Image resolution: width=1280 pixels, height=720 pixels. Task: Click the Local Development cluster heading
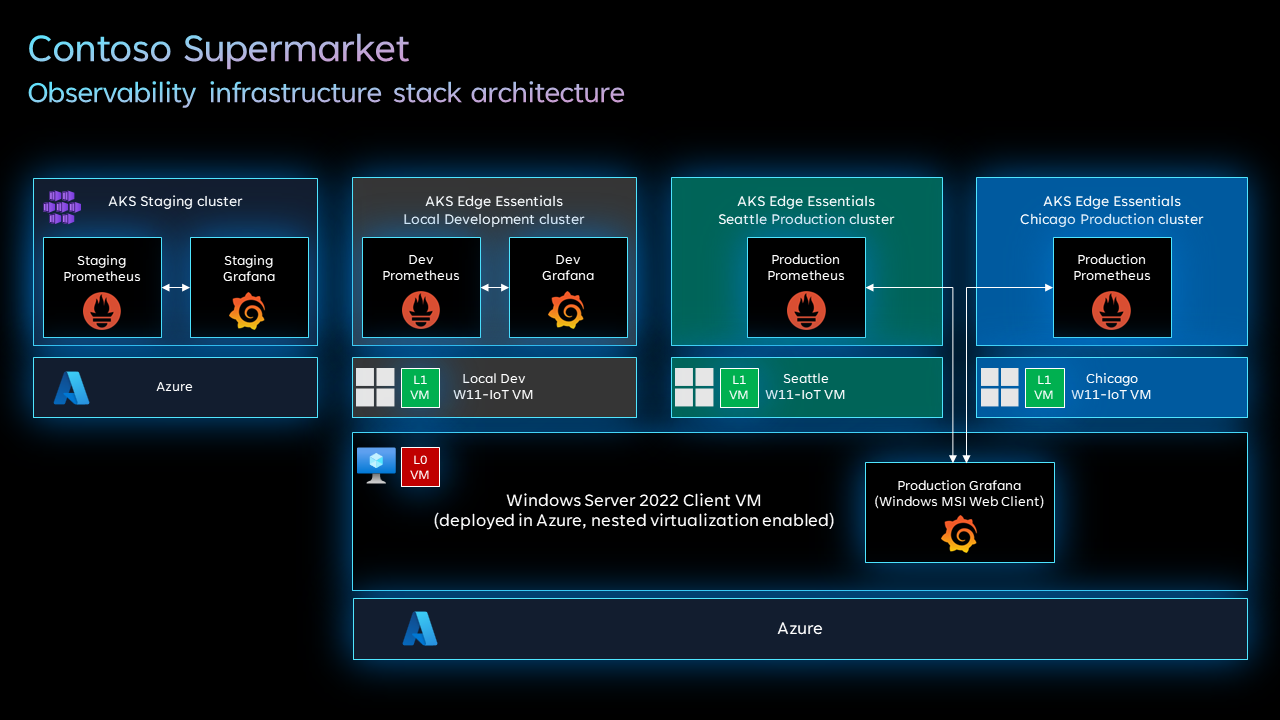(494, 210)
